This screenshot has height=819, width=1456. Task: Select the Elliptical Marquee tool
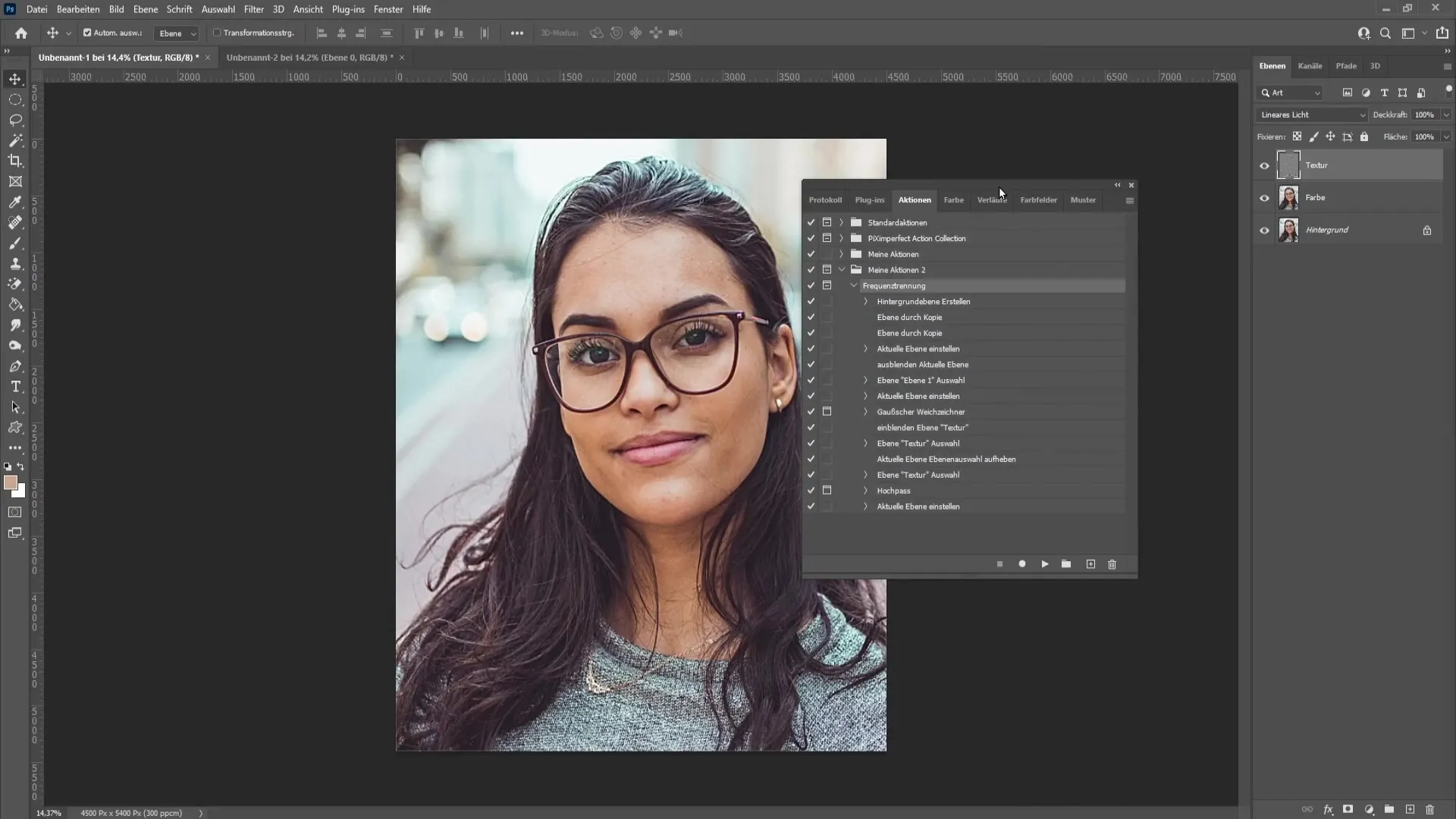pyautogui.click(x=15, y=99)
